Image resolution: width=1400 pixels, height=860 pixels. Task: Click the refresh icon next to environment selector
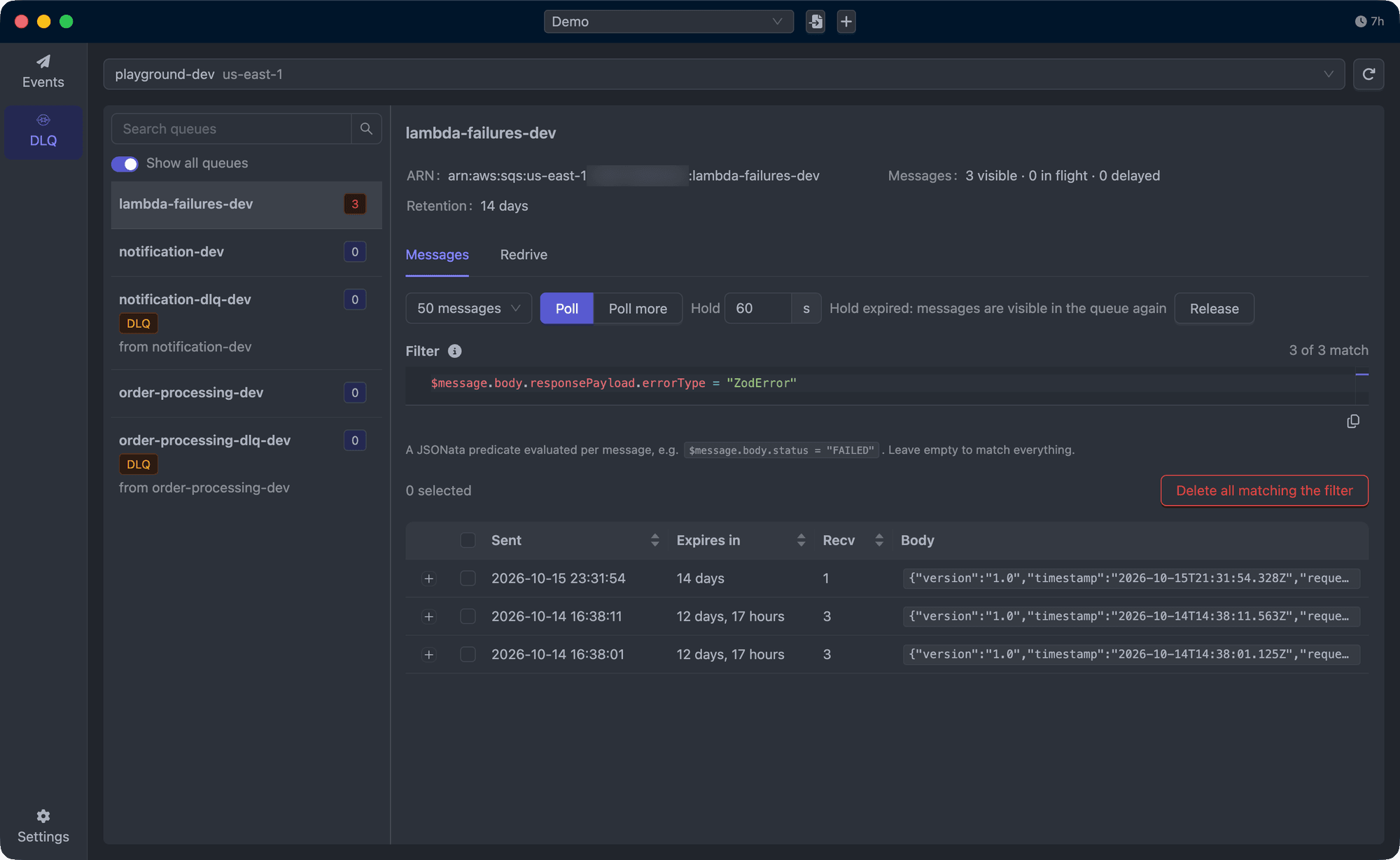pos(1368,74)
